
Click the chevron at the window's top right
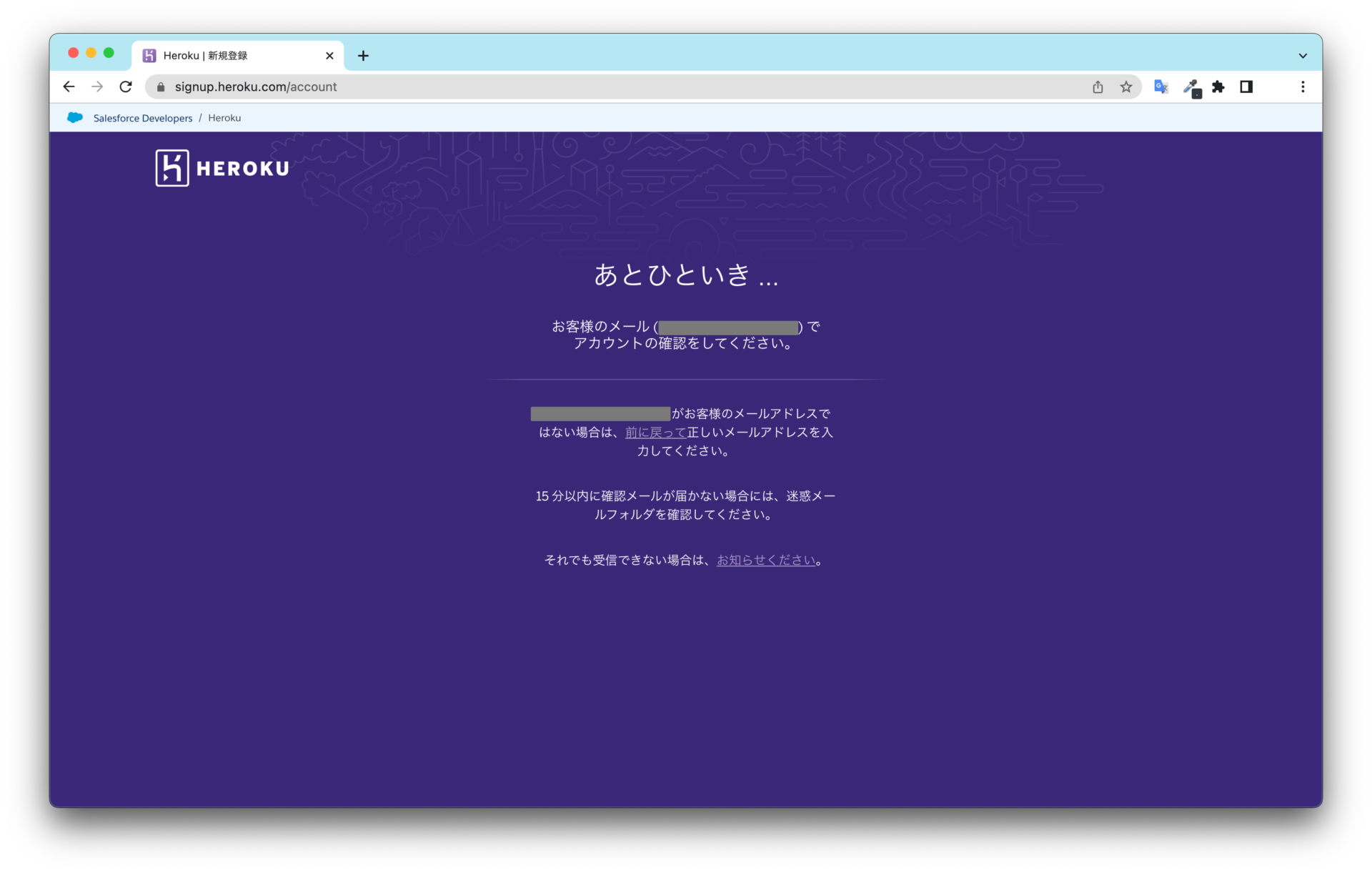(x=1303, y=55)
